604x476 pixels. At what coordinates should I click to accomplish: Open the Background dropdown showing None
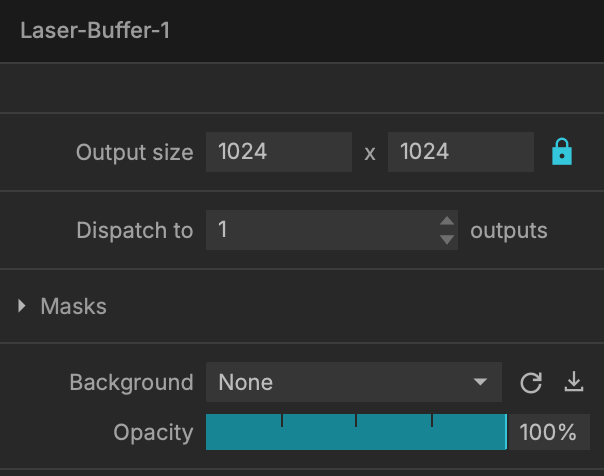point(354,382)
